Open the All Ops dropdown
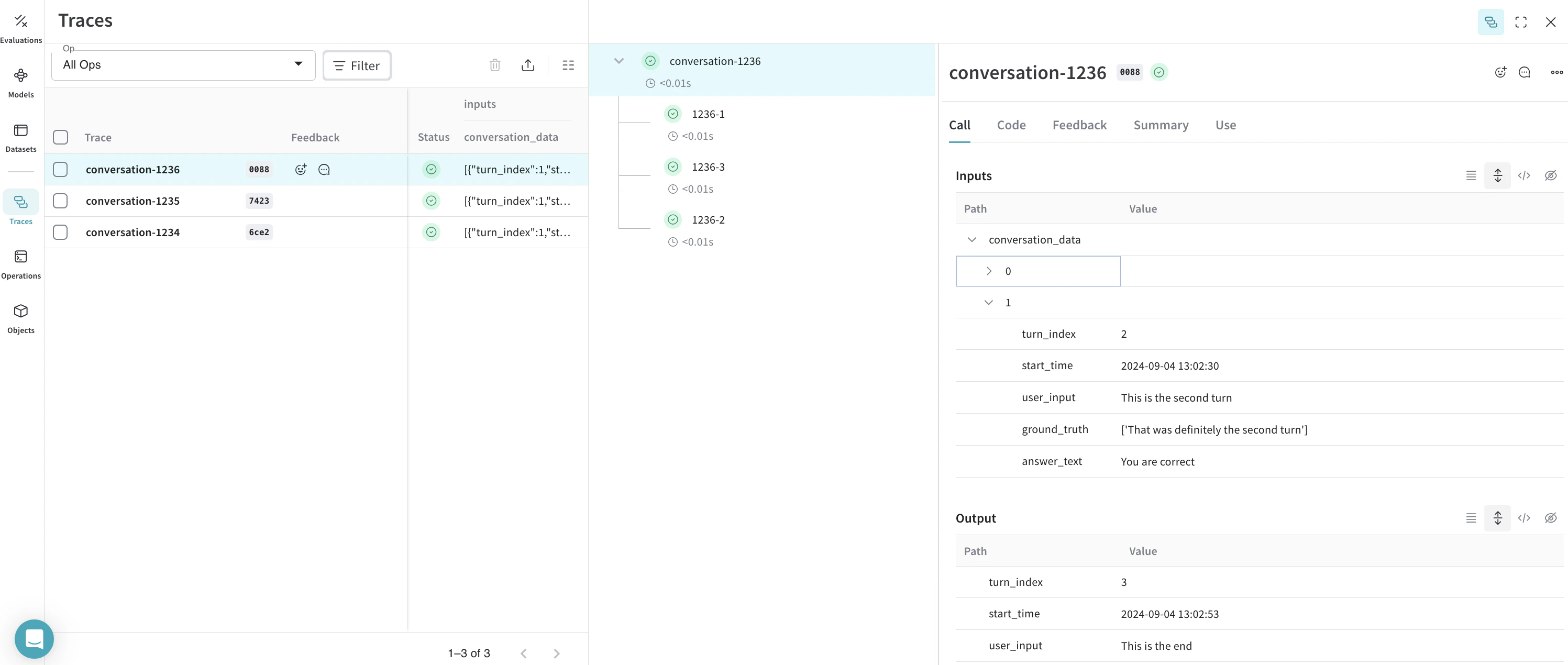 (x=183, y=65)
